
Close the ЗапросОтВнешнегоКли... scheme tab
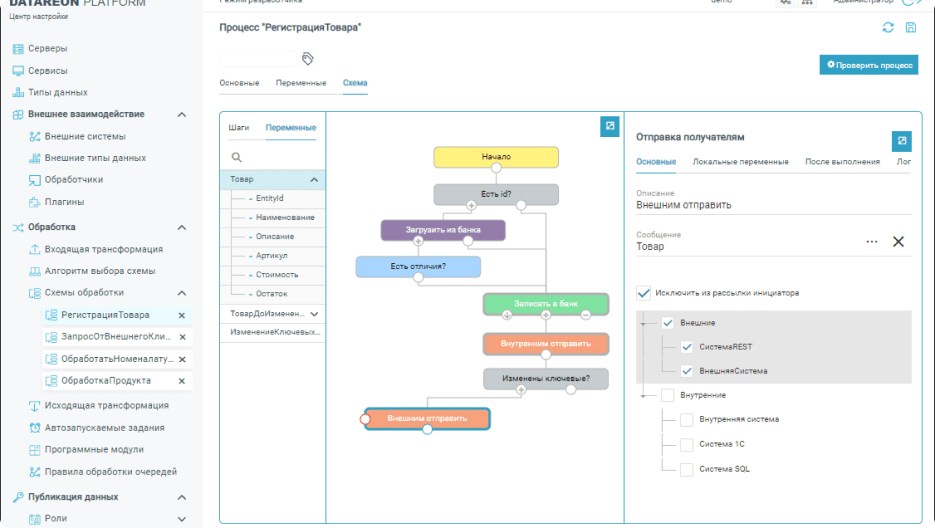[182, 337]
